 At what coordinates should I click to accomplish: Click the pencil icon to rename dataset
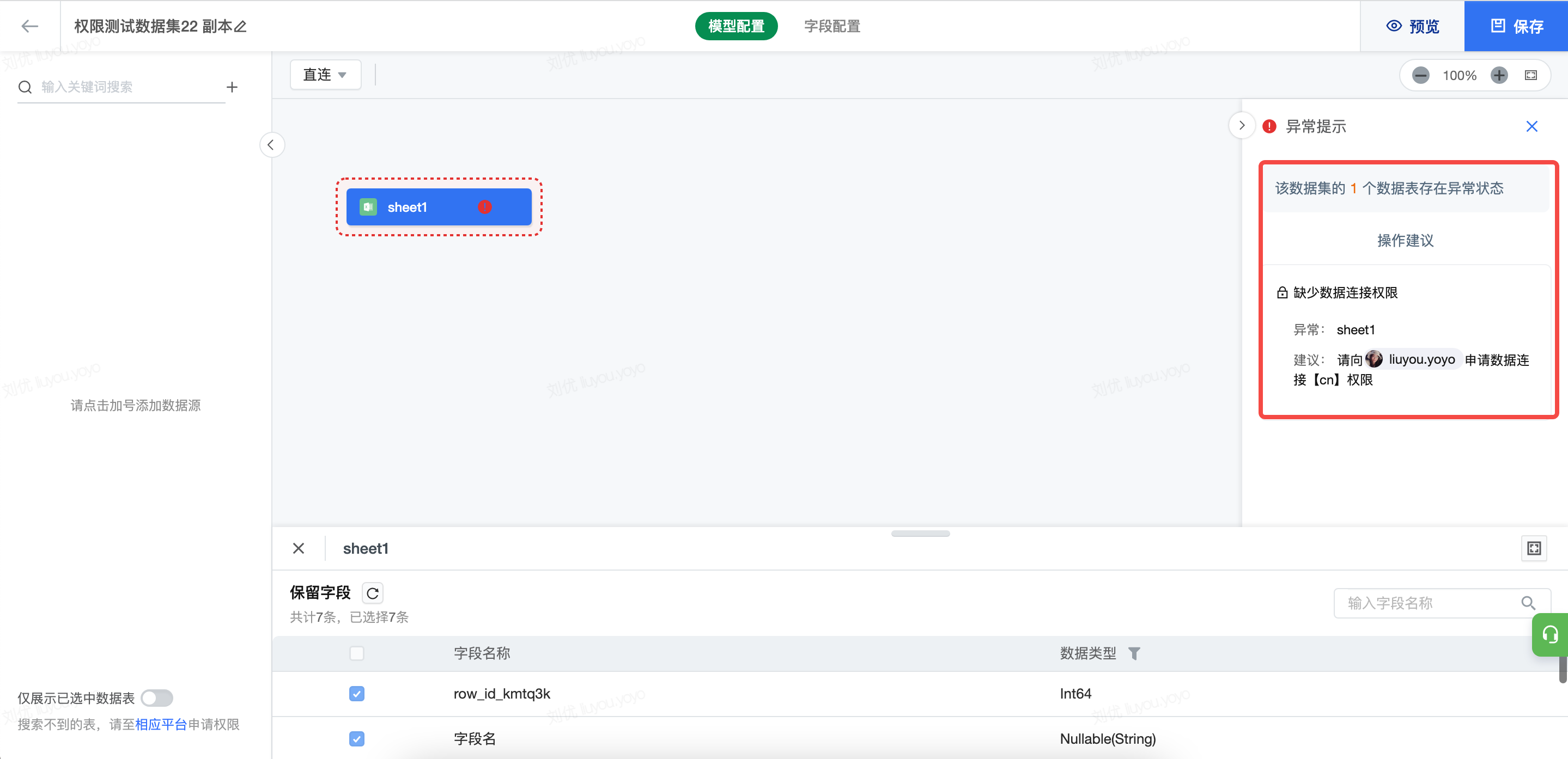click(x=241, y=27)
